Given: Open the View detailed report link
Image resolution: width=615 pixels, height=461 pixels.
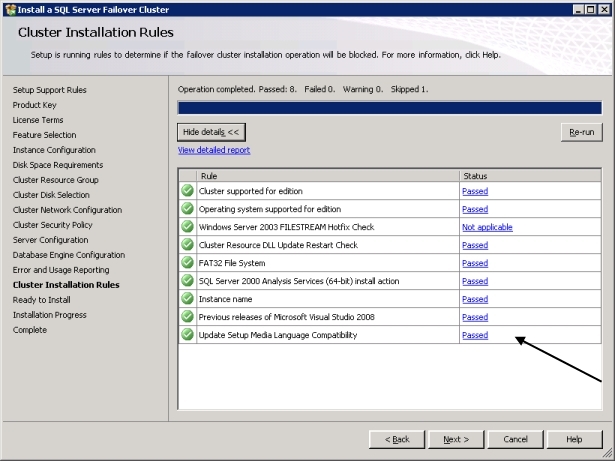Looking at the screenshot, I should [x=214, y=150].
